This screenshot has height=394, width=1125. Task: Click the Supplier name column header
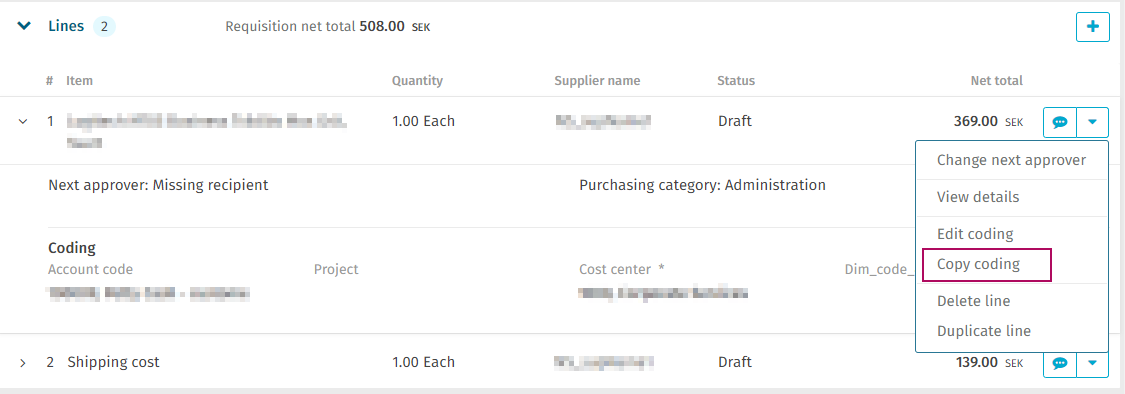pos(597,80)
